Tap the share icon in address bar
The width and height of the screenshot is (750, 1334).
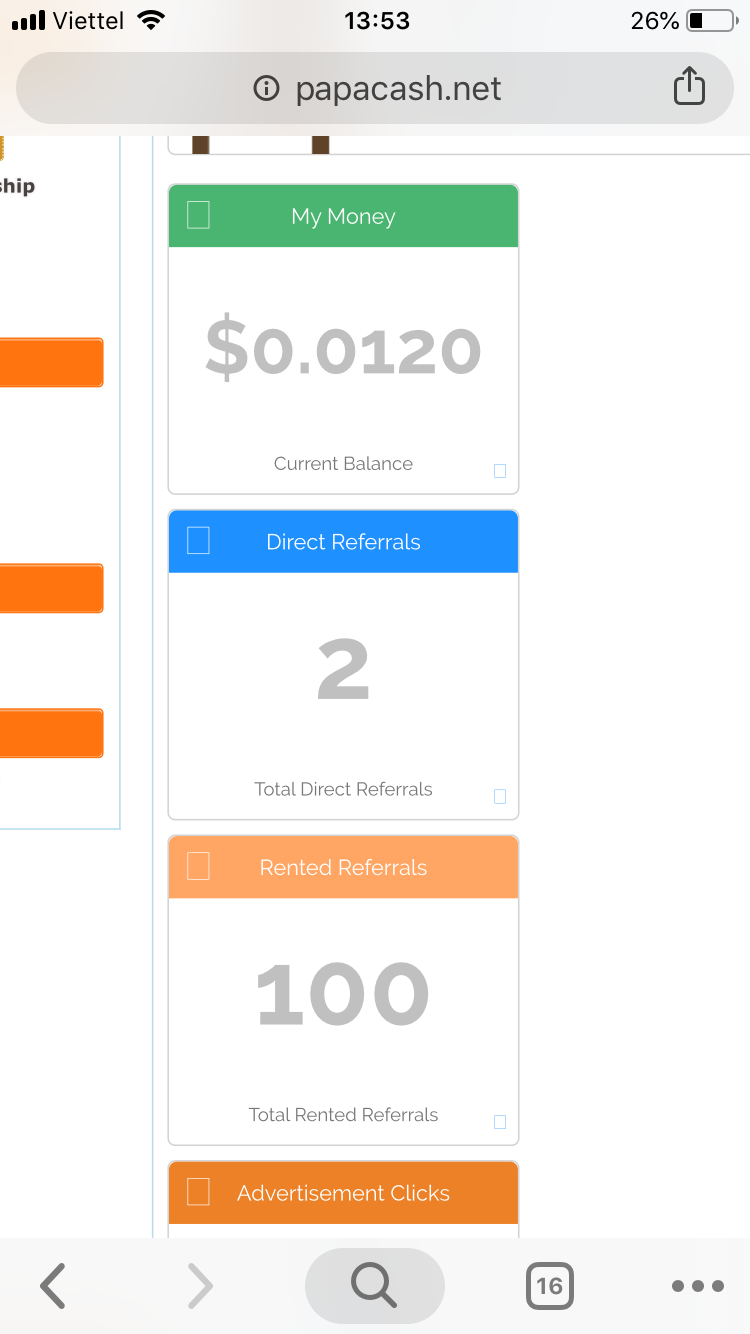pos(689,87)
